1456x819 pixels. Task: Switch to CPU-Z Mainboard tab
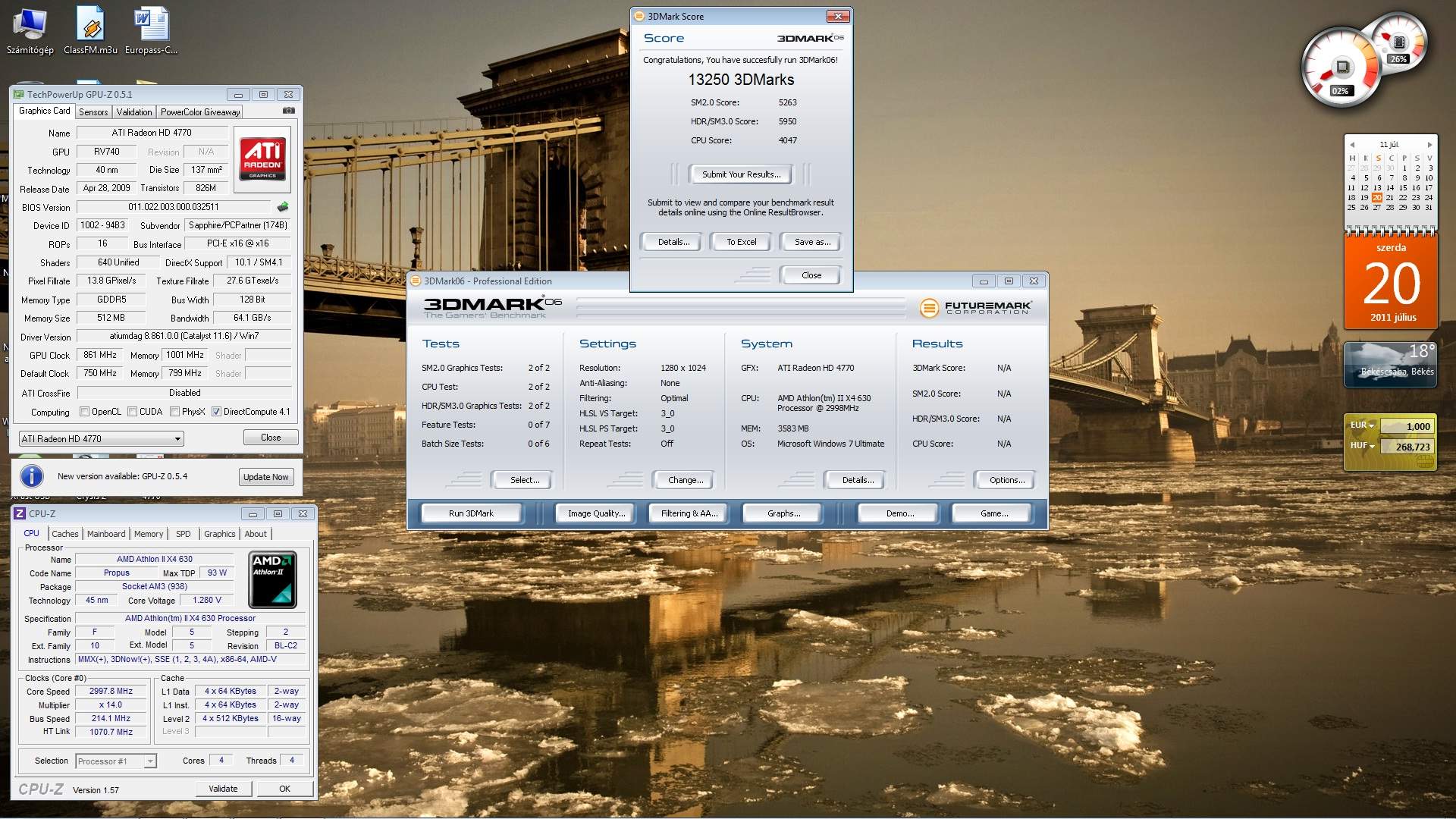point(106,534)
